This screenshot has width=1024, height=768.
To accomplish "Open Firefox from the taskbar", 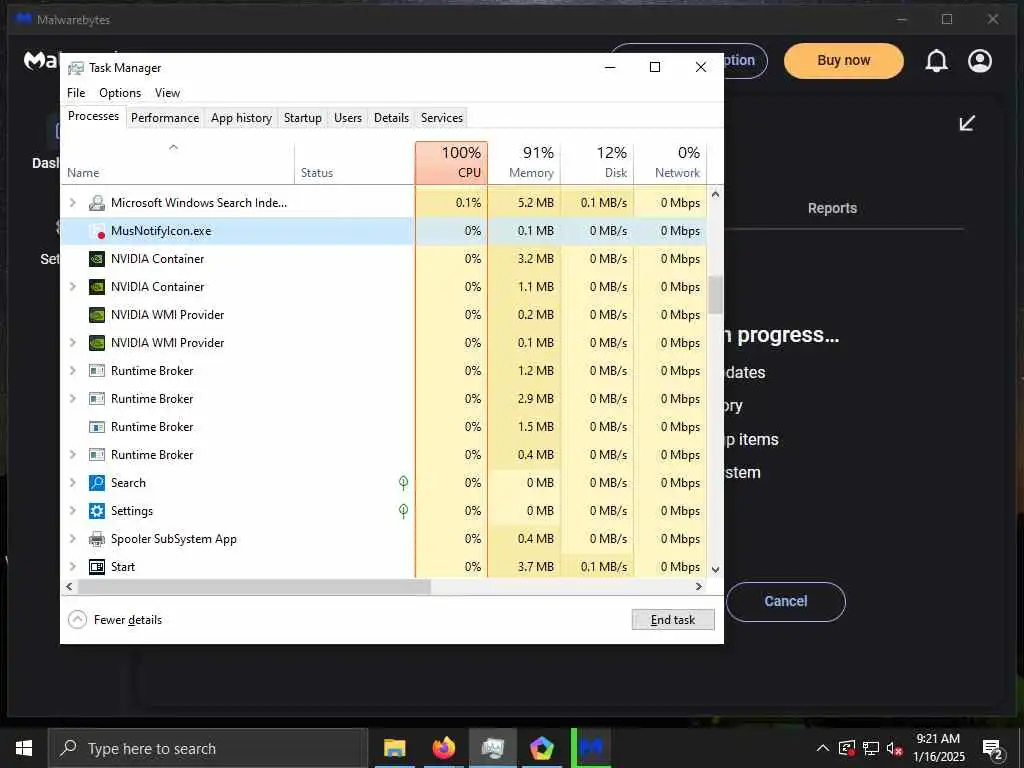I will coord(443,748).
